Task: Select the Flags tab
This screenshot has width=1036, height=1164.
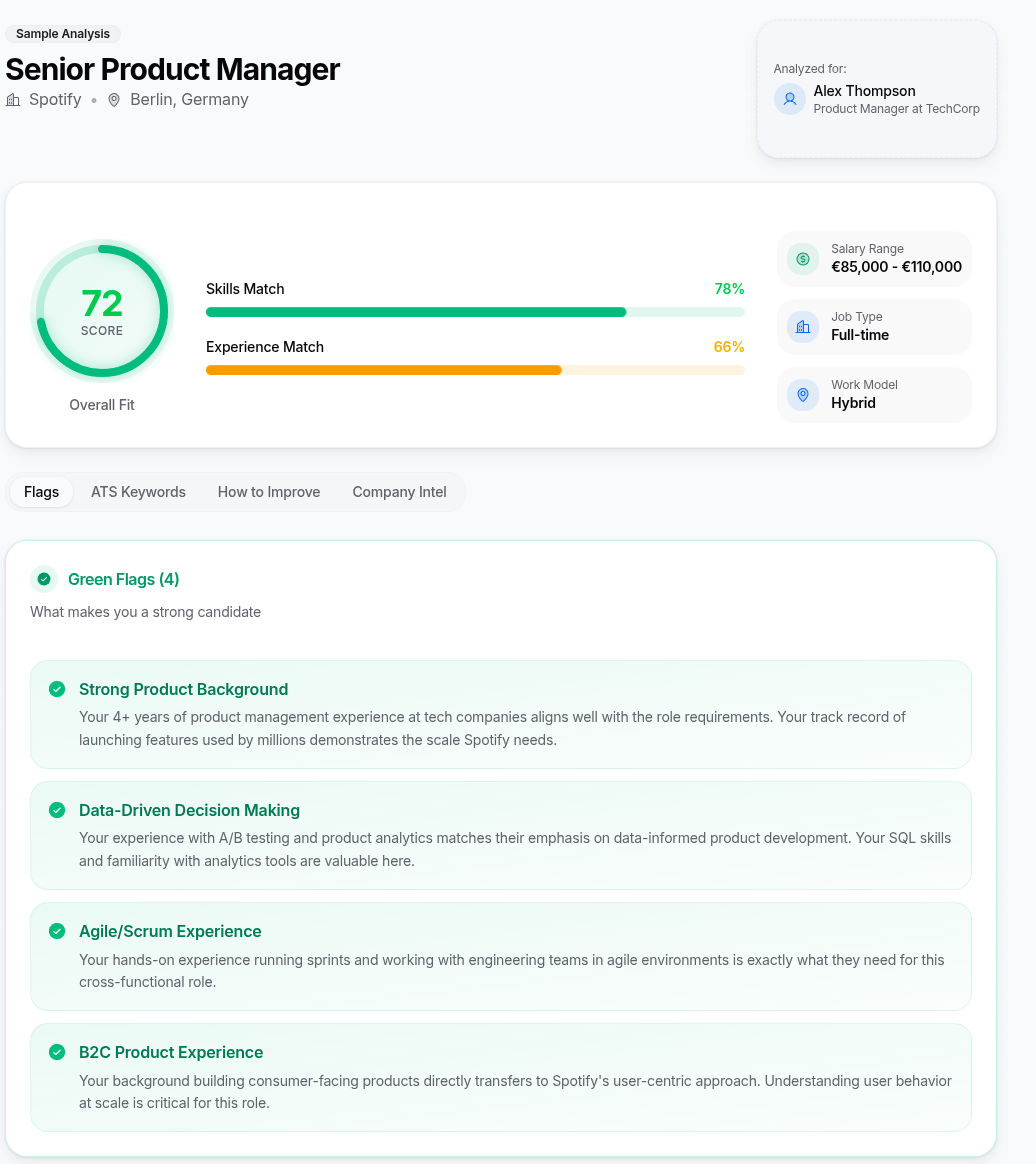Action: [42, 492]
